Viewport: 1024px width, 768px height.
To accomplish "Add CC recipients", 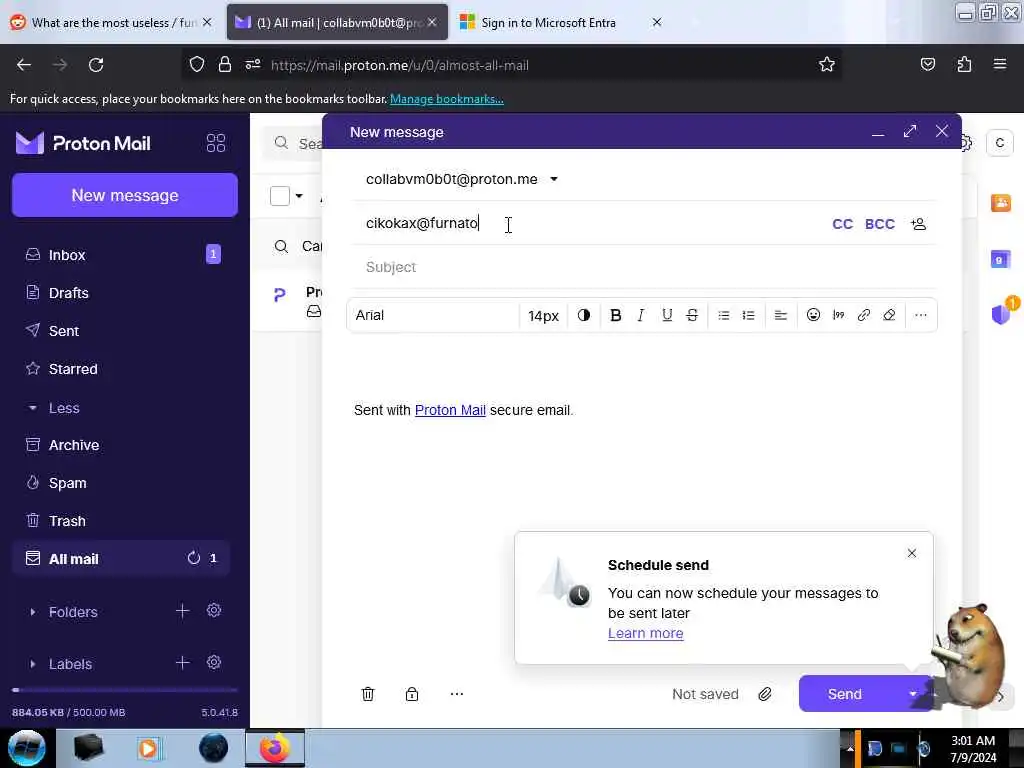I will 842,224.
